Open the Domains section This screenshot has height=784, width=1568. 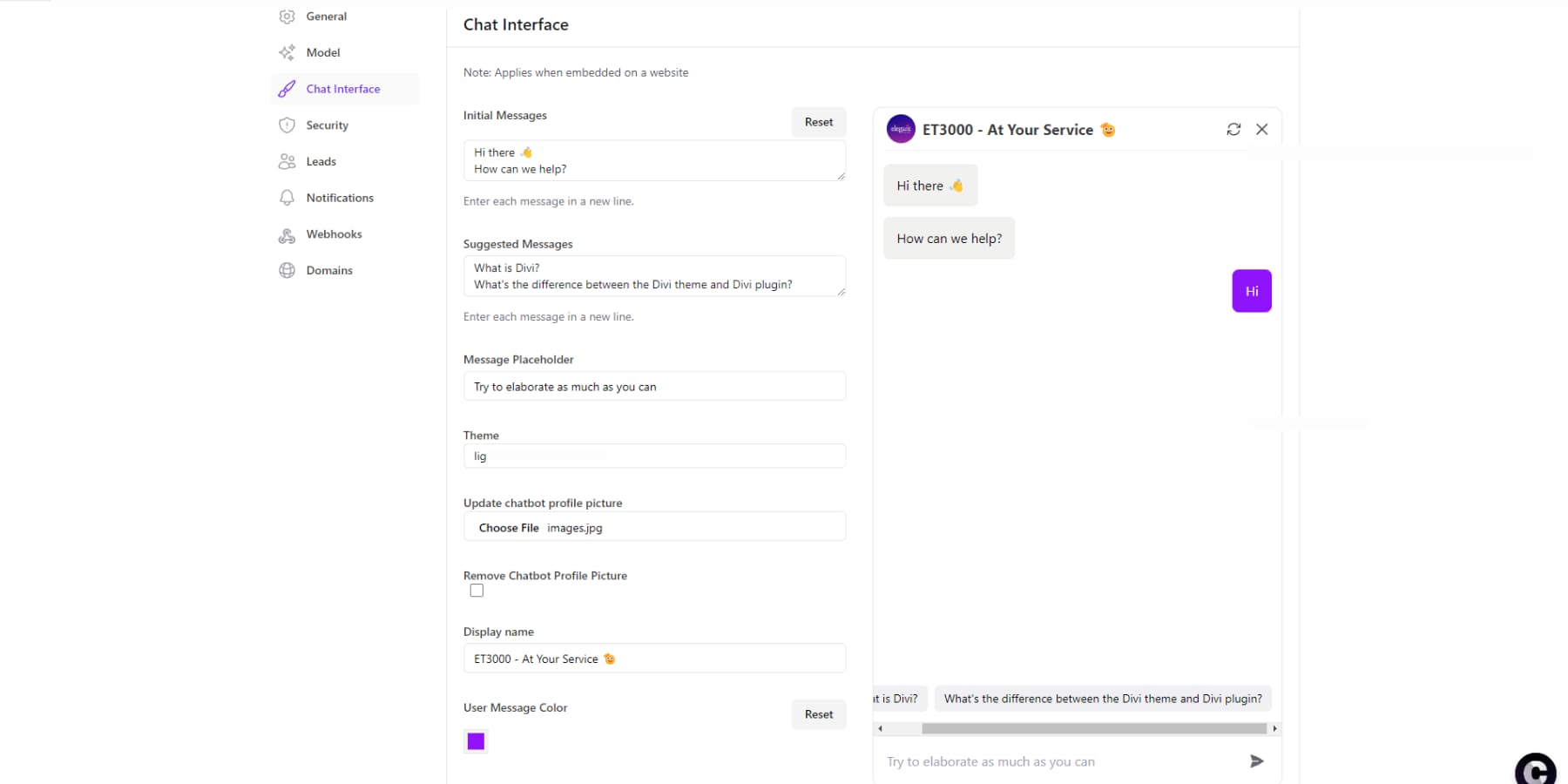pyautogui.click(x=328, y=270)
